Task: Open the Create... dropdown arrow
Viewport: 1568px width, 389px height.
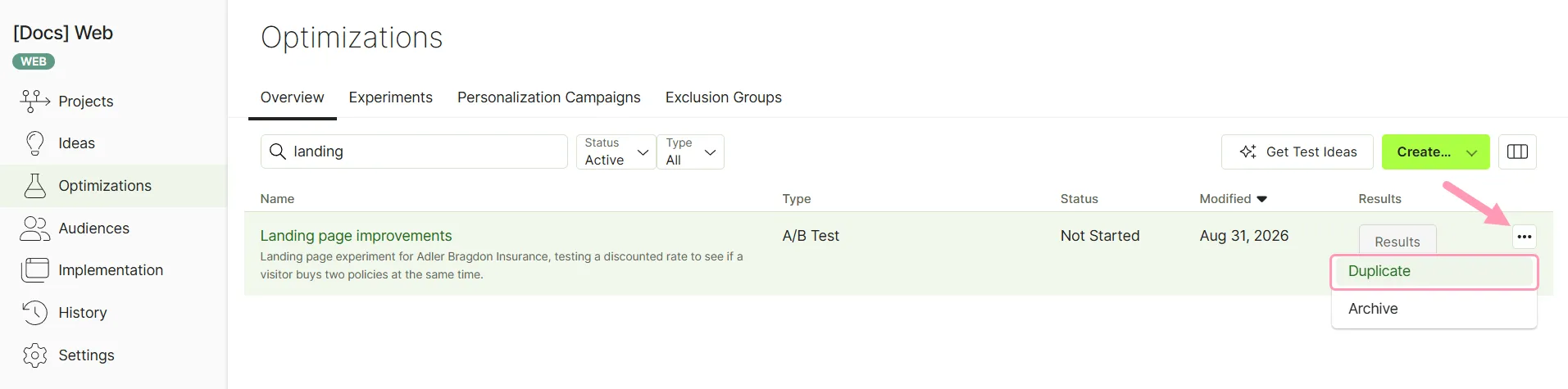Action: point(1471,152)
